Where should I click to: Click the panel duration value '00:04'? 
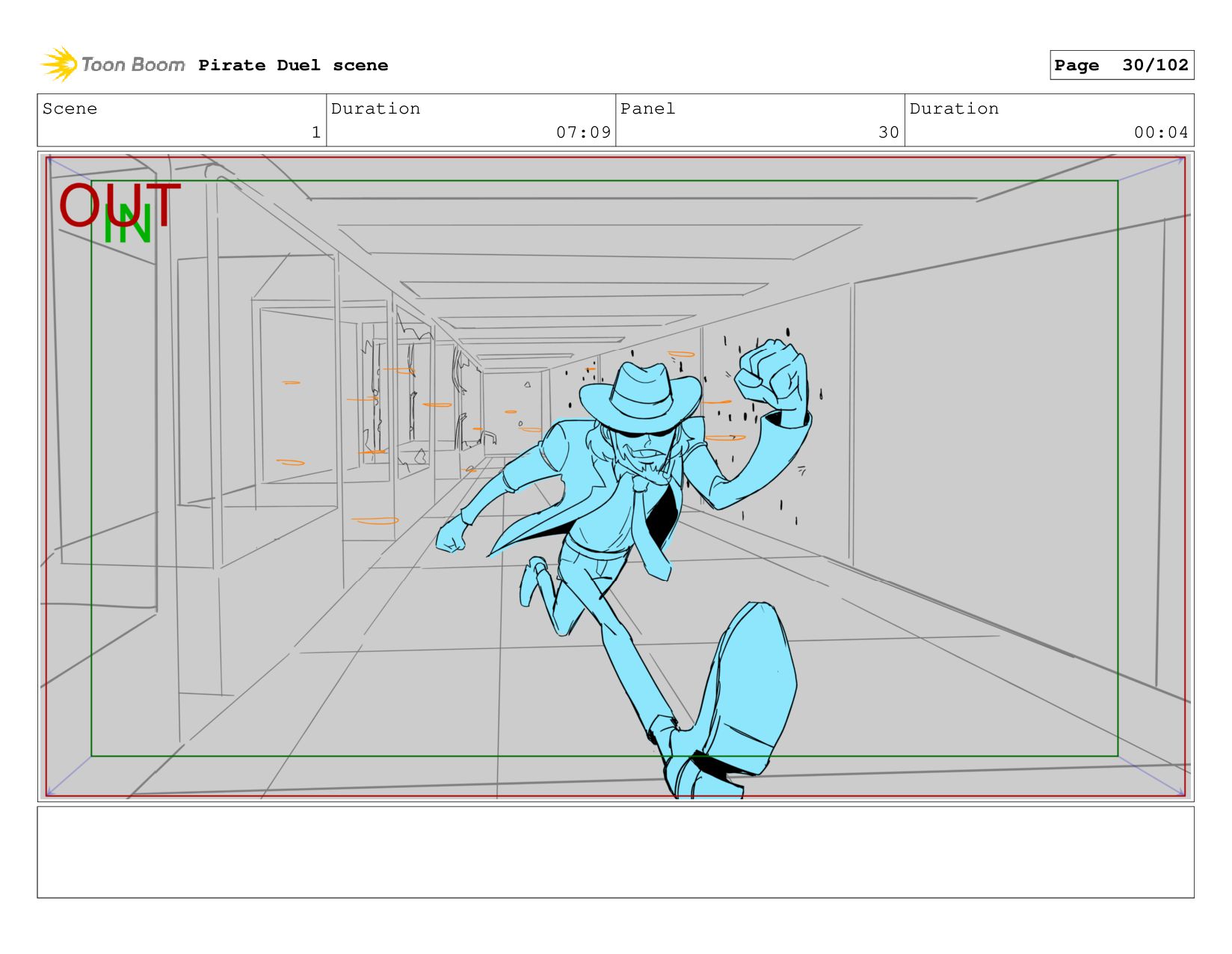click(x=1161, y=132)
